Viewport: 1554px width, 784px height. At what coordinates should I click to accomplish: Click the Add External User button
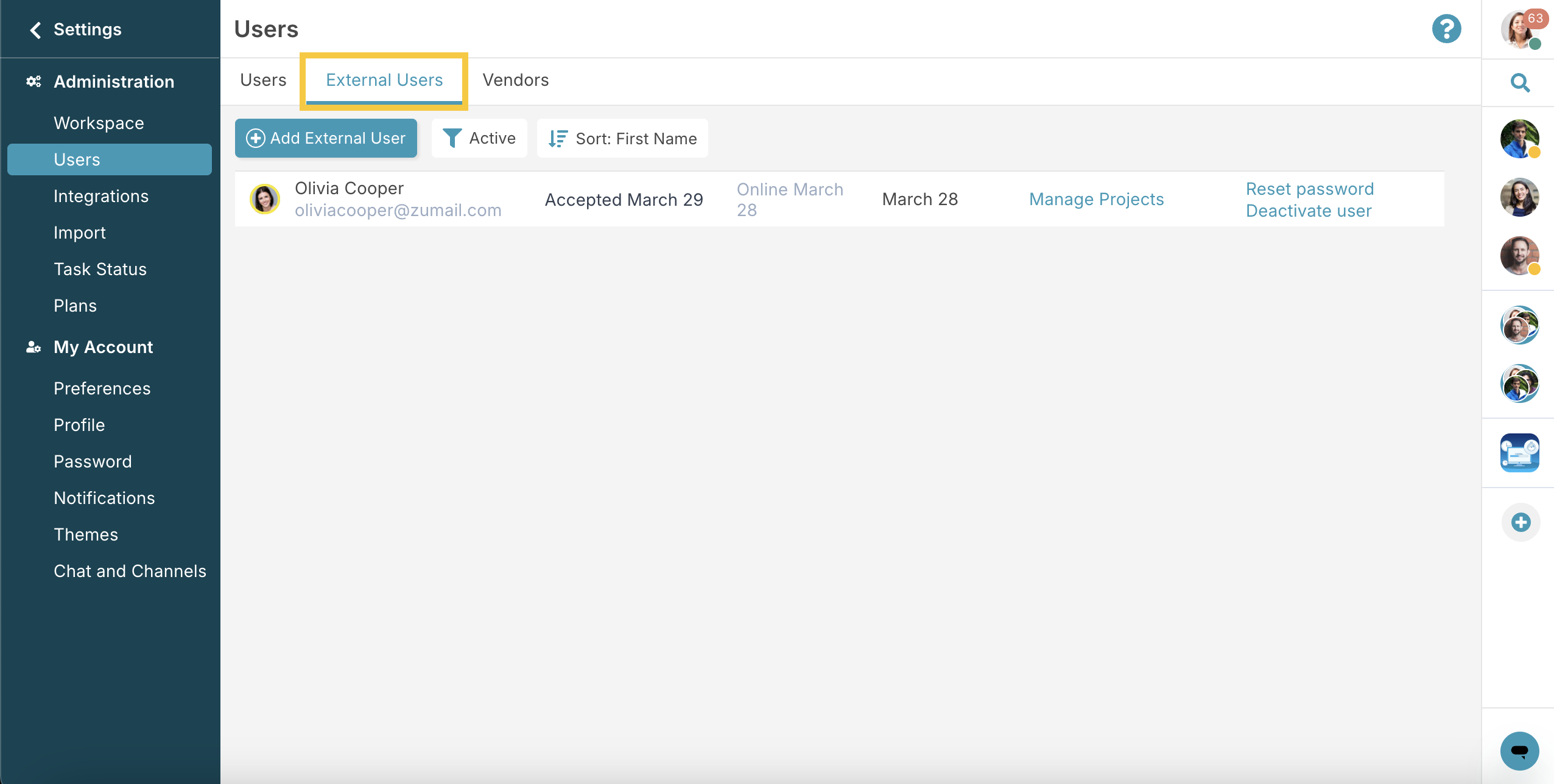[326, 138]
